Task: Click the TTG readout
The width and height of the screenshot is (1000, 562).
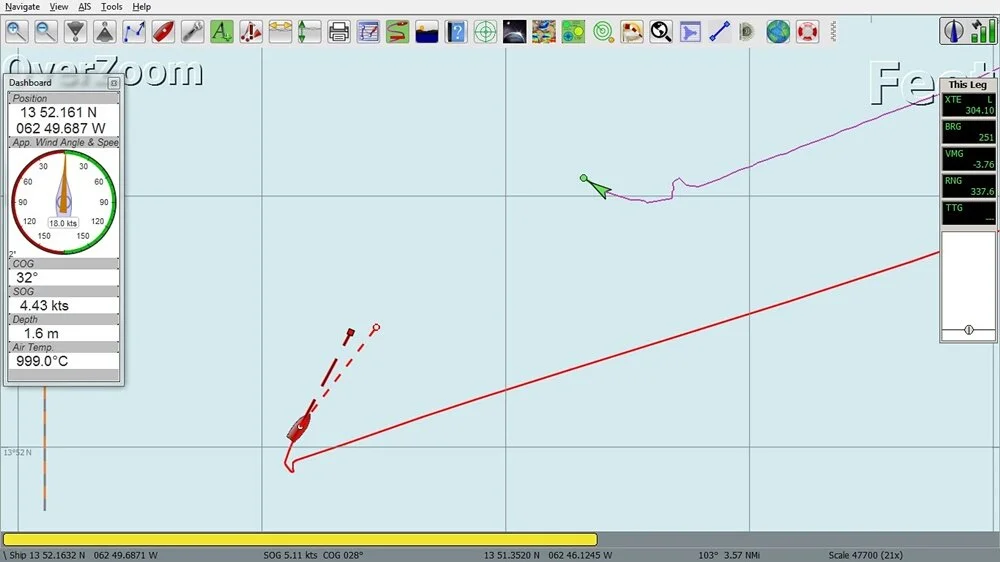Action: pos(969,213)
